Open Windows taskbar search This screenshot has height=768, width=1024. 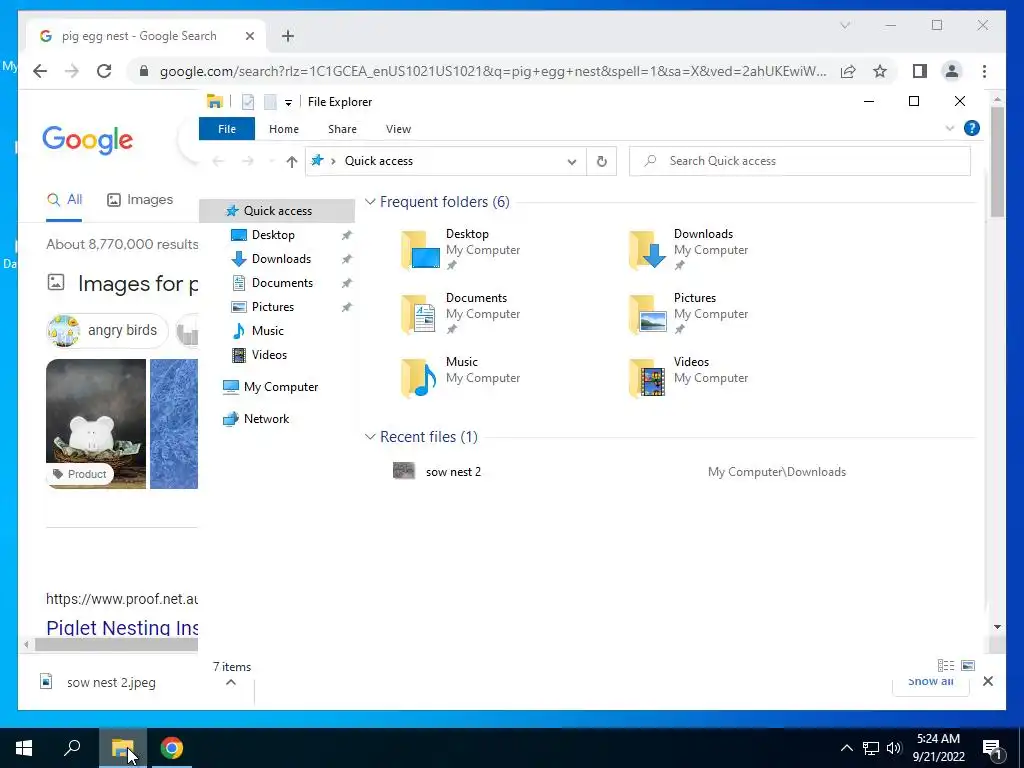pos(72,748)
